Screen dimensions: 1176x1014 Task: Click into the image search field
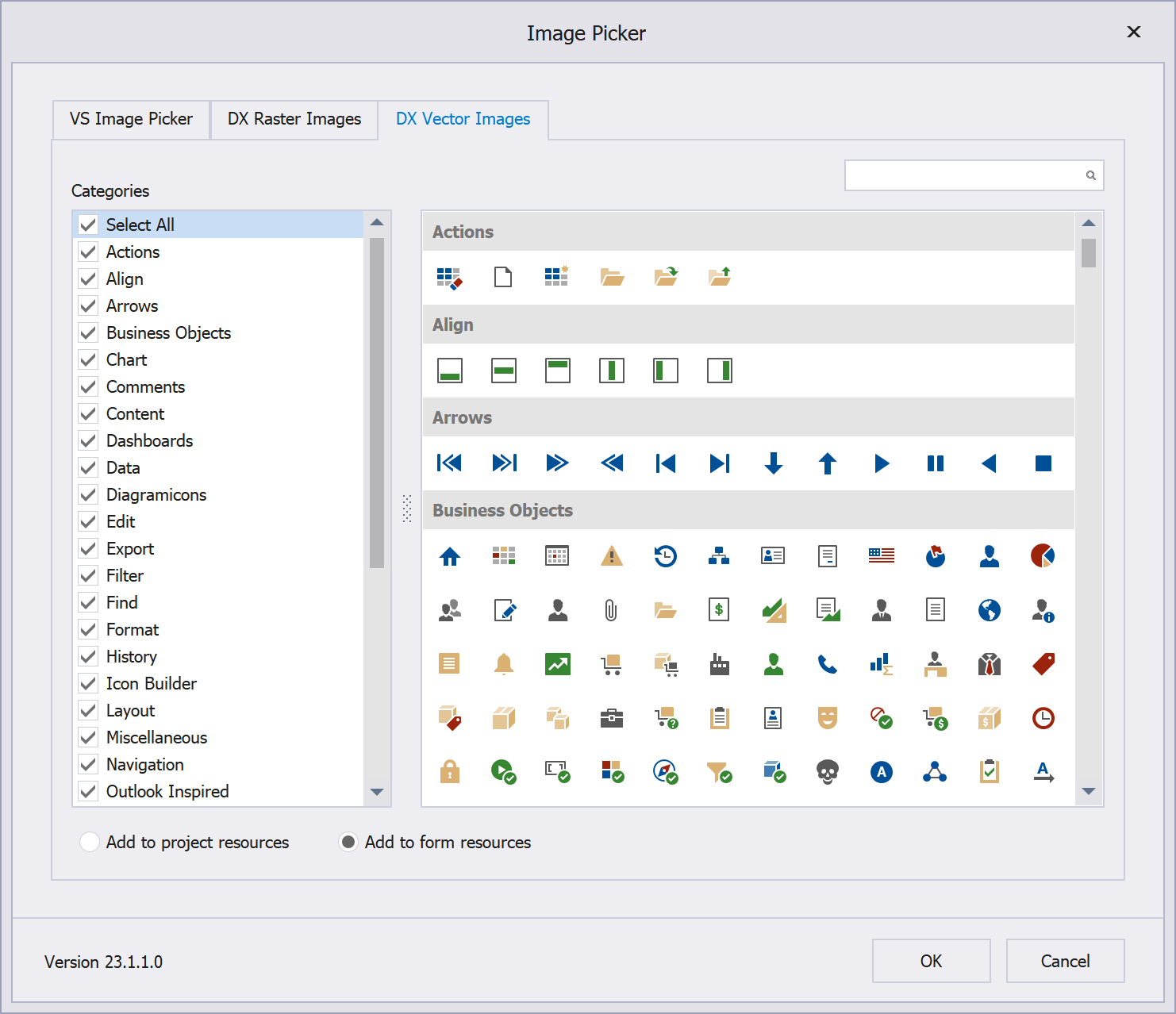coord(964,175)
